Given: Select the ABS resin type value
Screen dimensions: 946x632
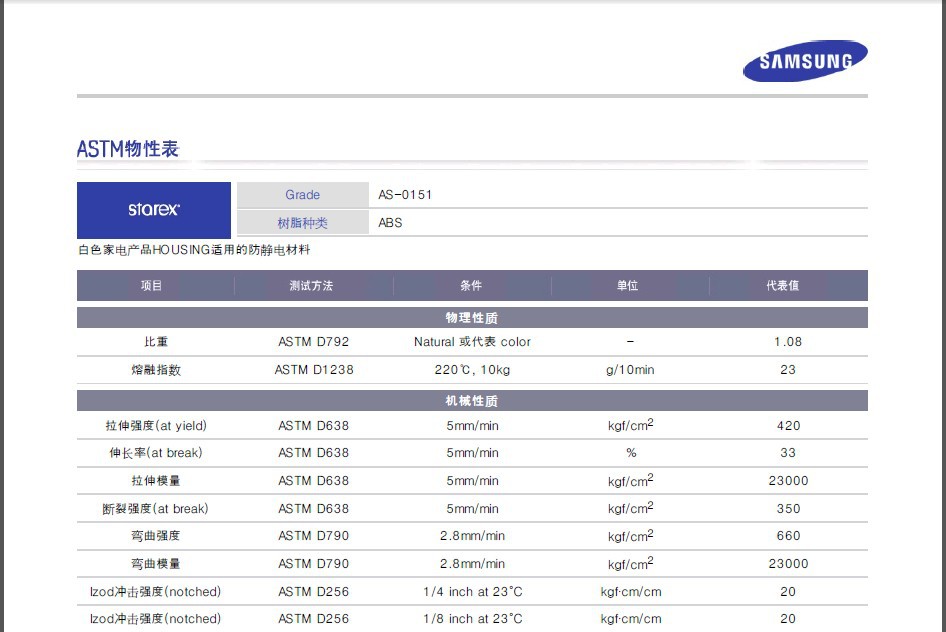Looking at the screenshot, I should coord(390,223).
